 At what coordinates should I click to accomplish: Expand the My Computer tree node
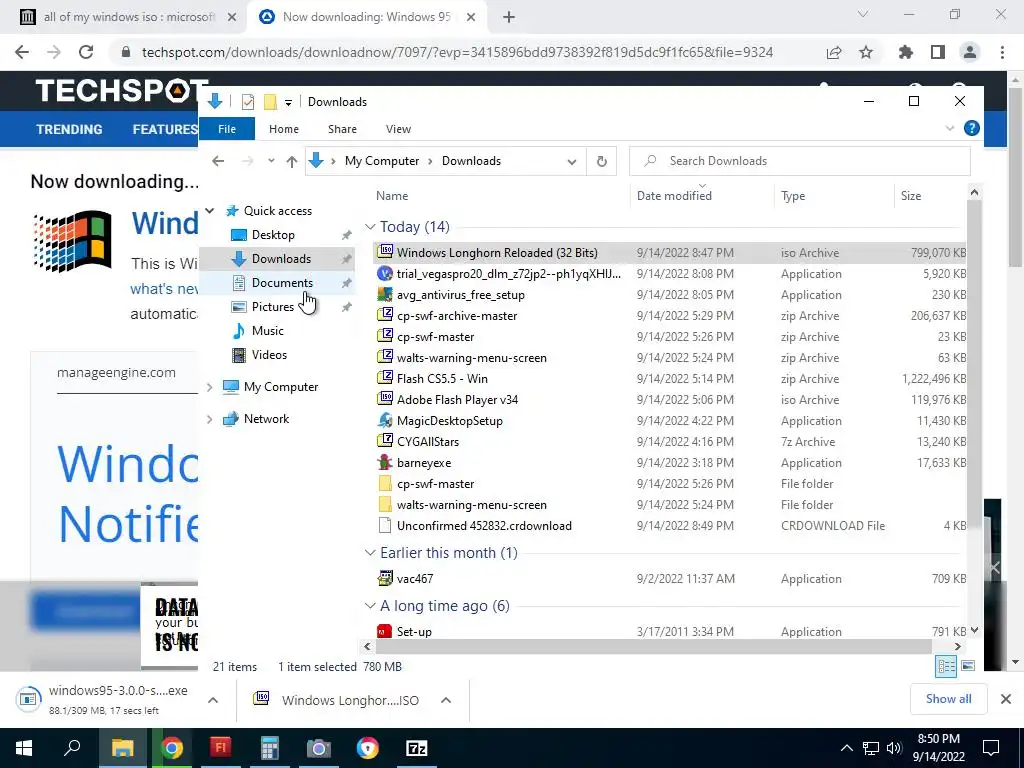click(210, 387)
